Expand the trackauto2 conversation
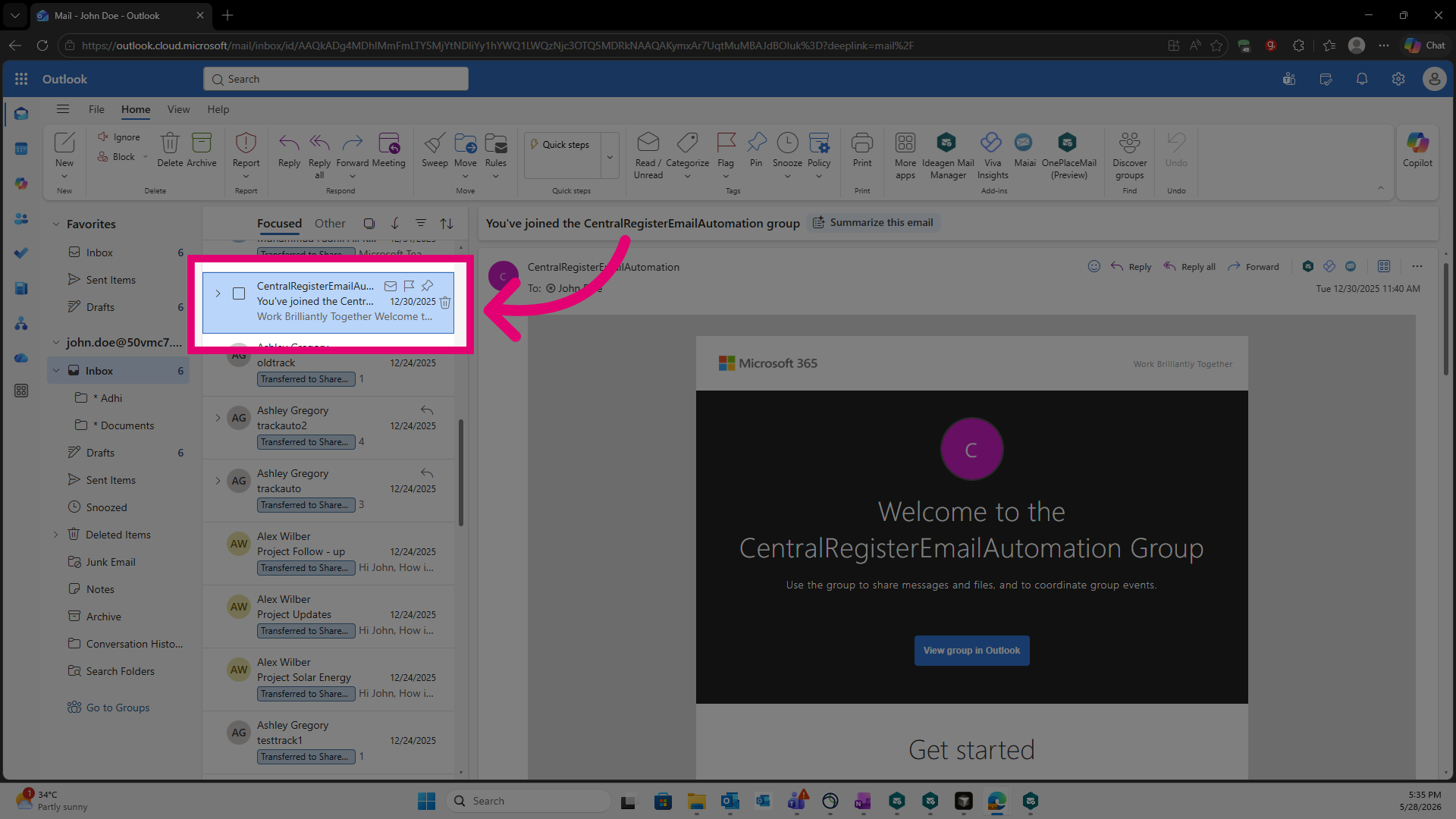The image size is (1456, 819). pos(218,418)
